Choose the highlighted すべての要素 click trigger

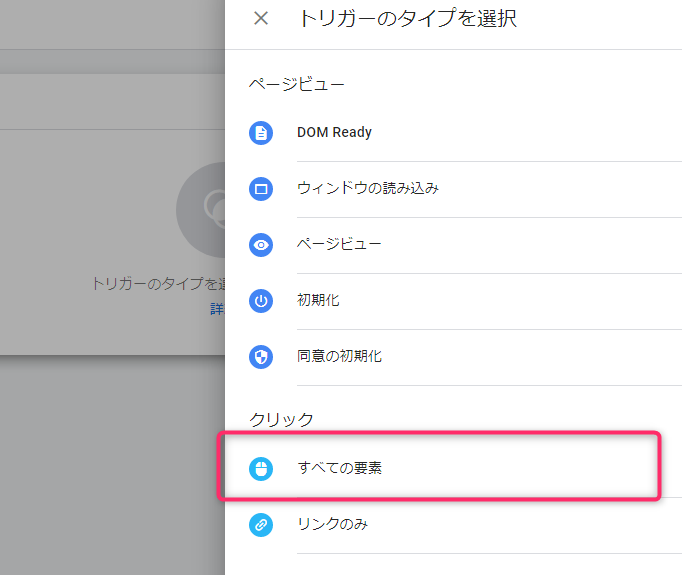439,467
